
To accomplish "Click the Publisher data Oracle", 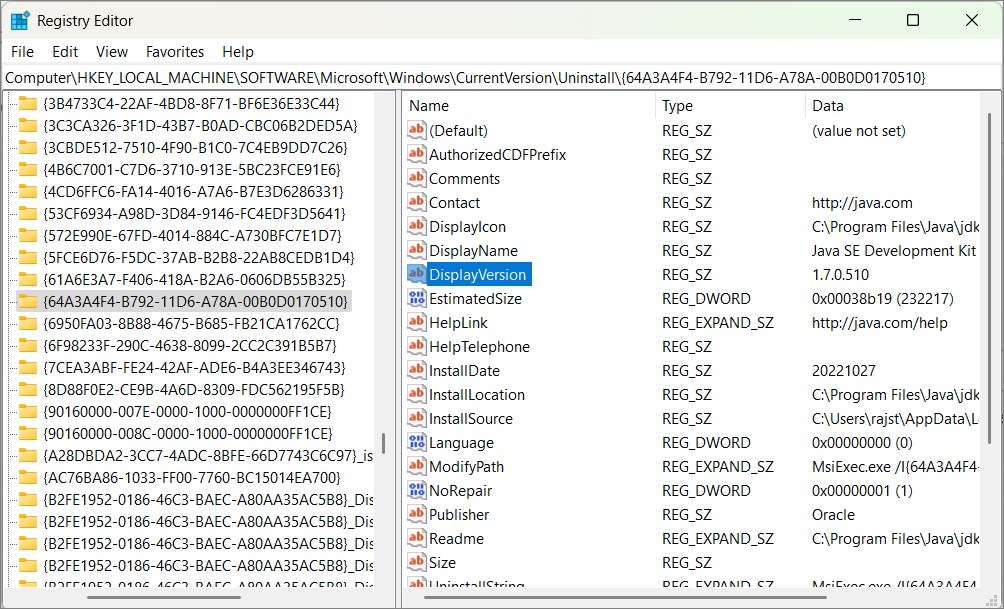I will point(833,515).
